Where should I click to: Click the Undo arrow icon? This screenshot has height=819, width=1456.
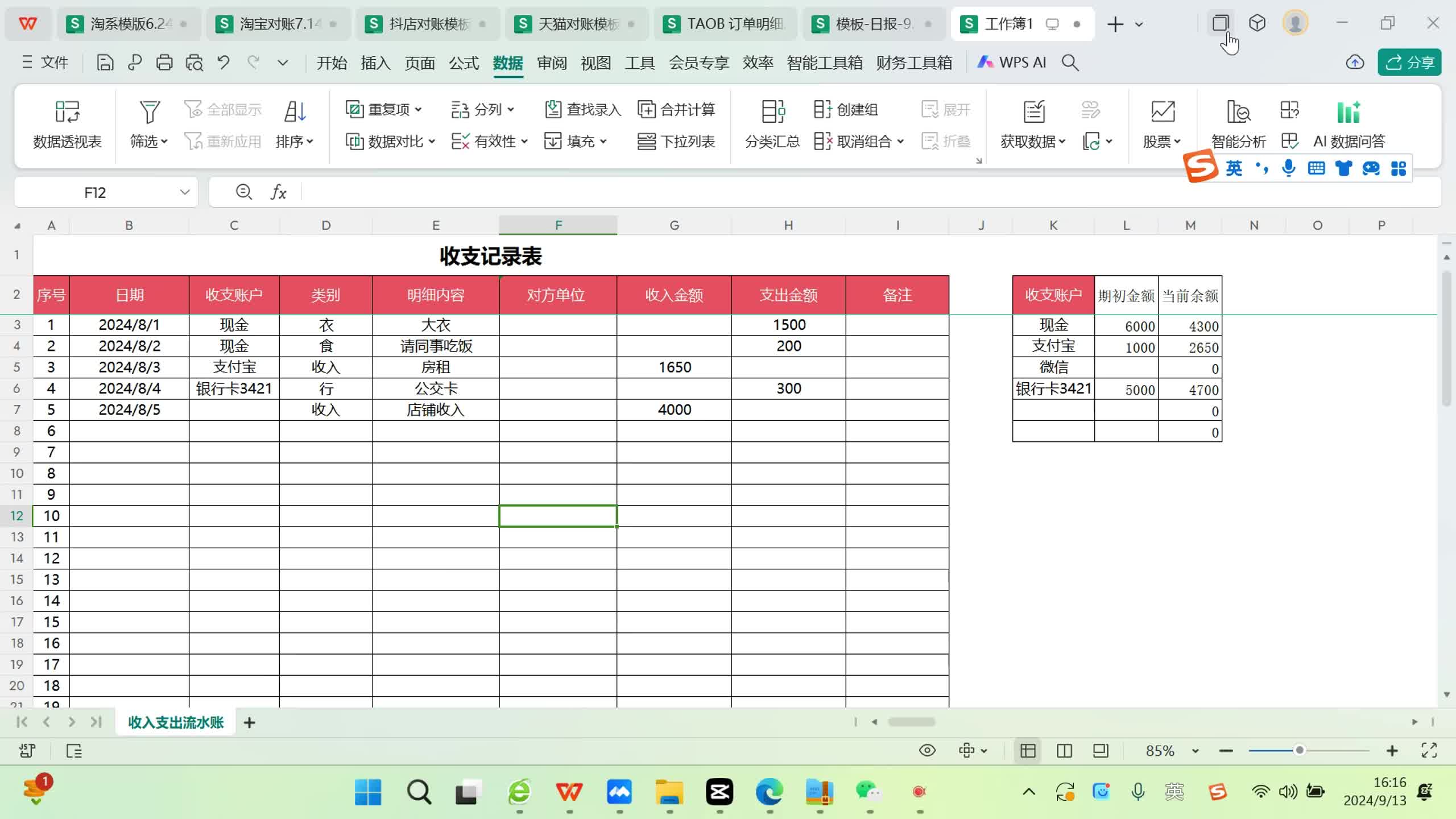click(x=224, y=63)
